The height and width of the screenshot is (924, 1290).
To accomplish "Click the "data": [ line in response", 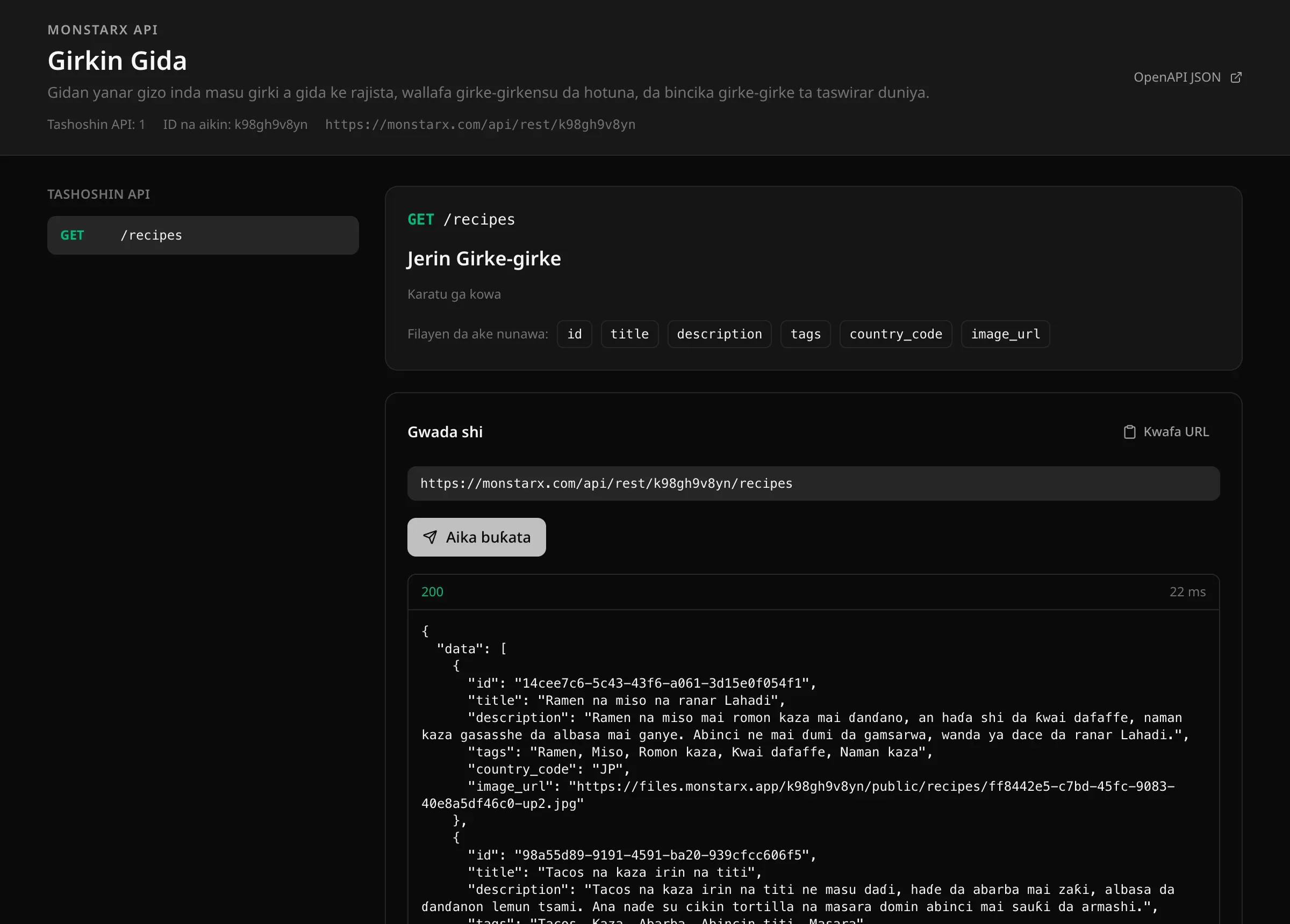I will click(x=471, y=649).
